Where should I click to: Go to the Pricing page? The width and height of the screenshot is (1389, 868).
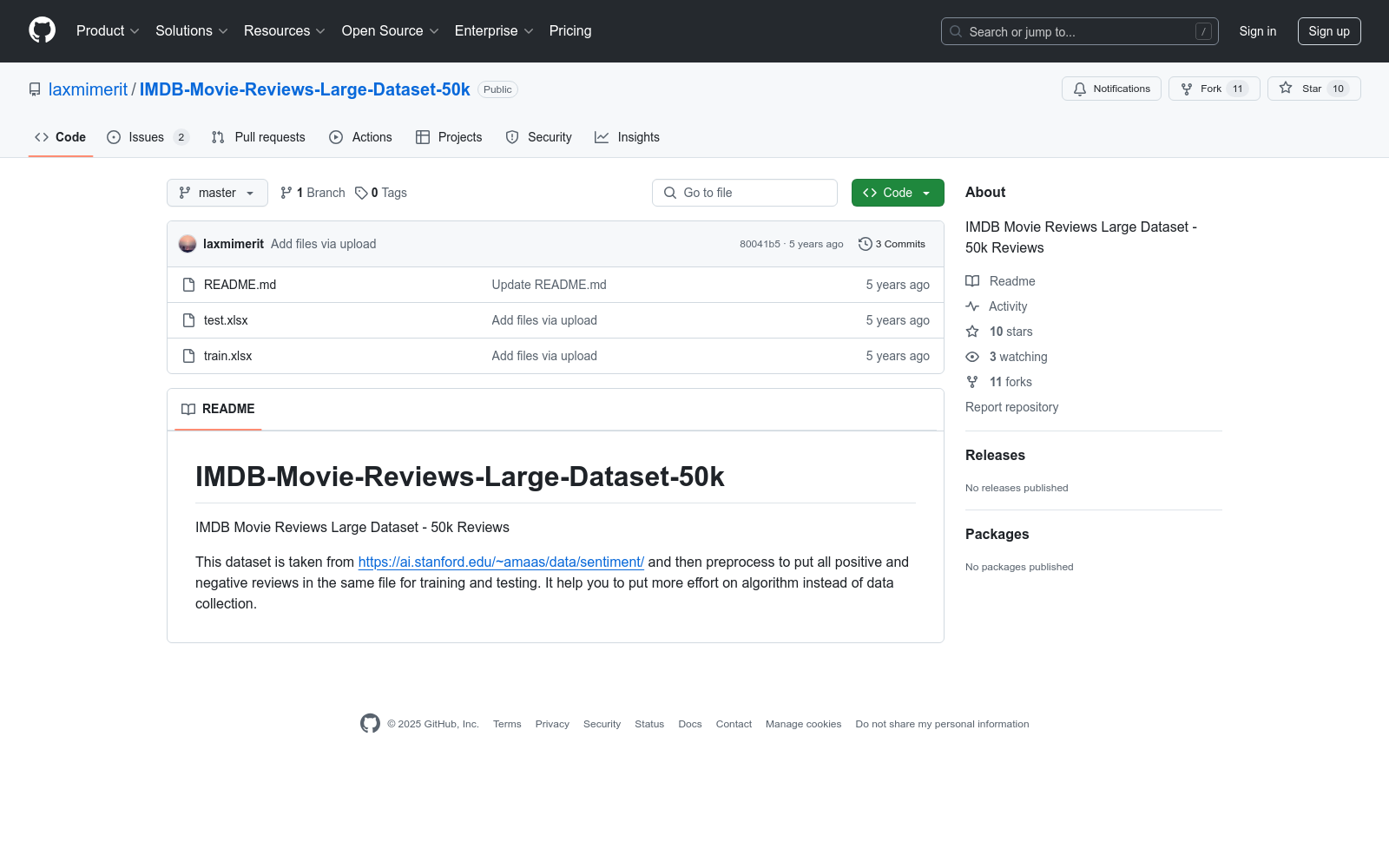point(570,31)
